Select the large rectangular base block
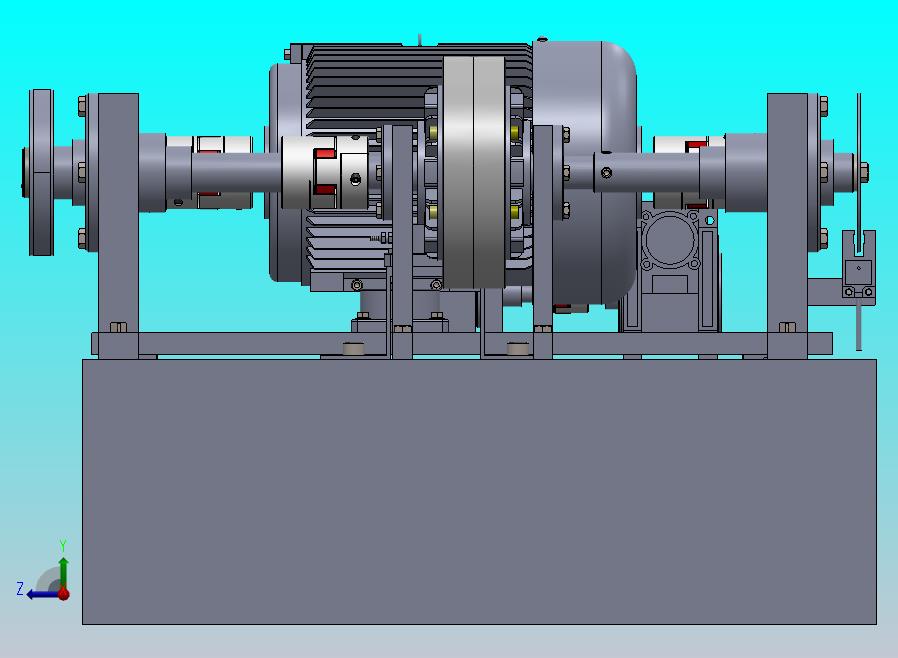Image resolution: width=898 pixels, height=658 pixels. [x=479, y=491]
